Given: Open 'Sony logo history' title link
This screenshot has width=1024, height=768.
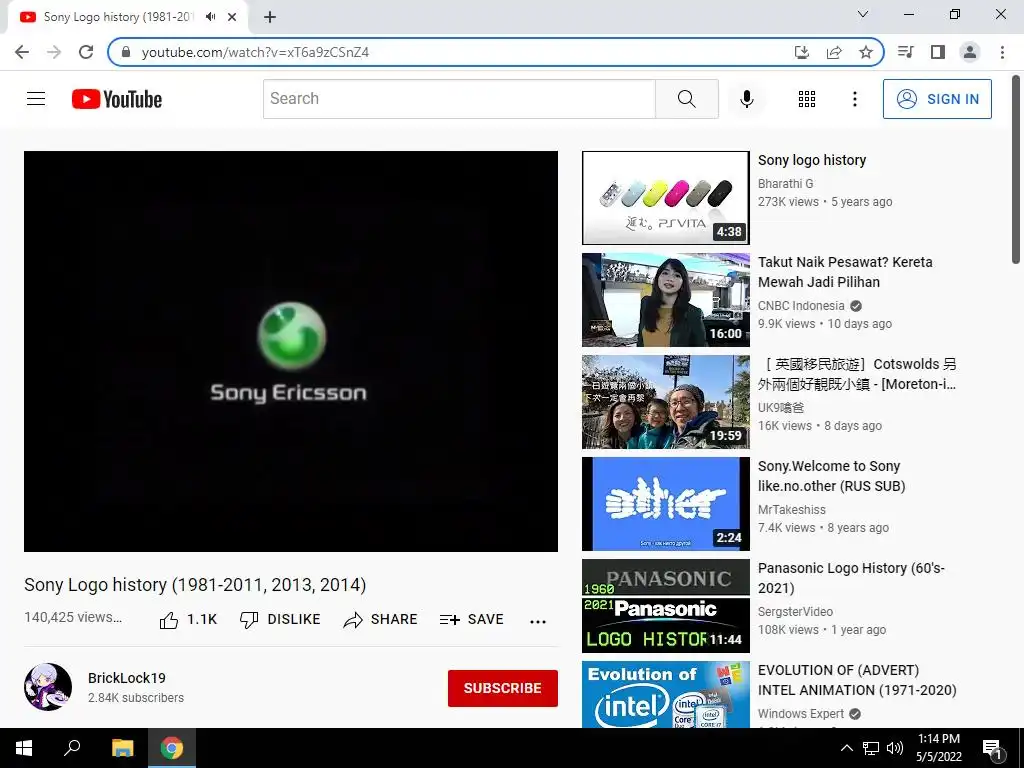Looking at the screenshot, I should pos(812,160).
